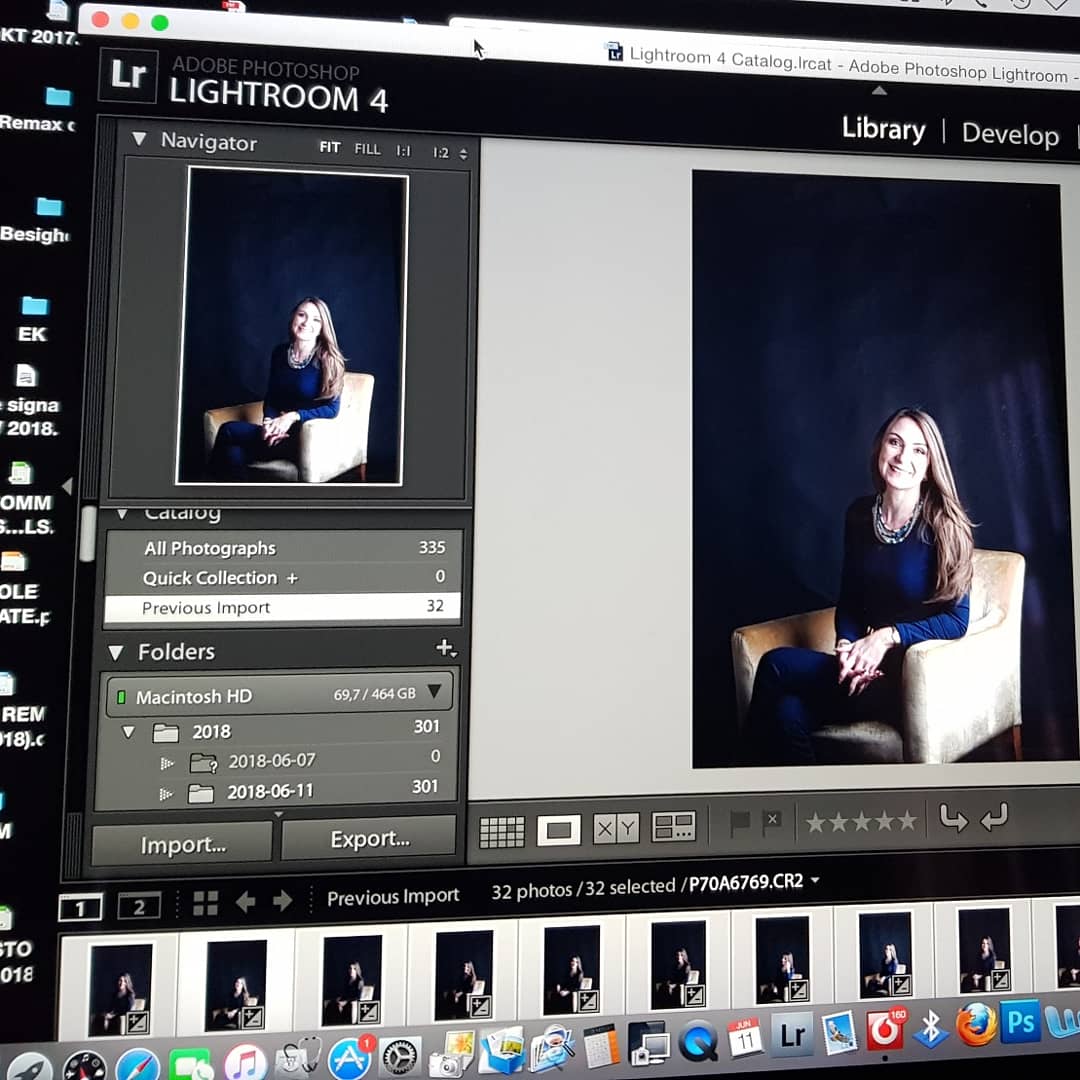Click first thumbnail's develop adjustments badge
1080x1080 pixels.
[138, 1022]
